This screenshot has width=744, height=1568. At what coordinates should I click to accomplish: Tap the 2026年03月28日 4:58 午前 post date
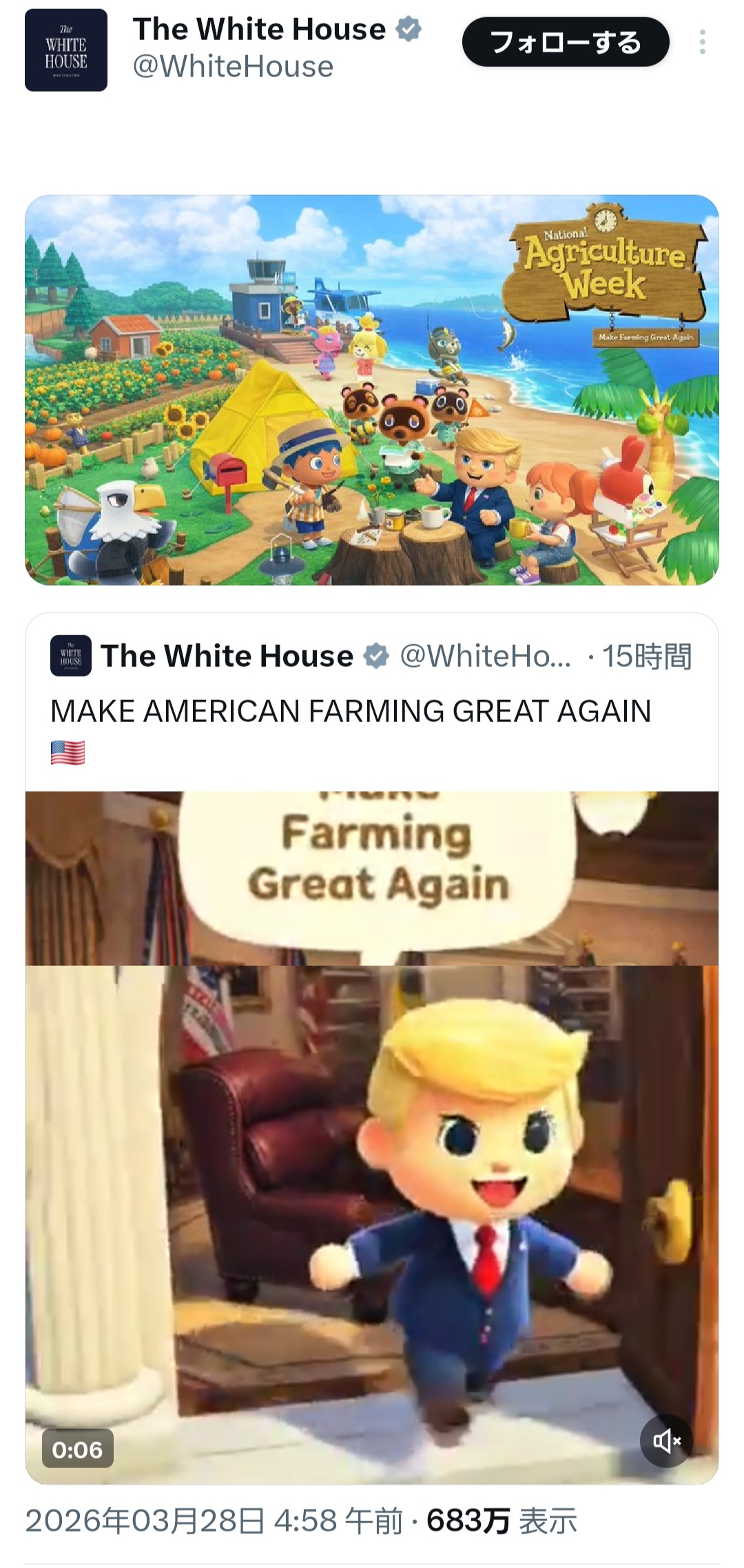pos(214,1521)
